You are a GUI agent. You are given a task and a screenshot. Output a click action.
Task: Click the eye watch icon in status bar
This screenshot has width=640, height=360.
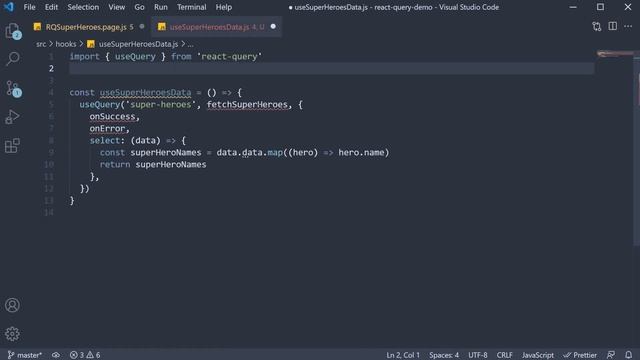coord(56,355)
